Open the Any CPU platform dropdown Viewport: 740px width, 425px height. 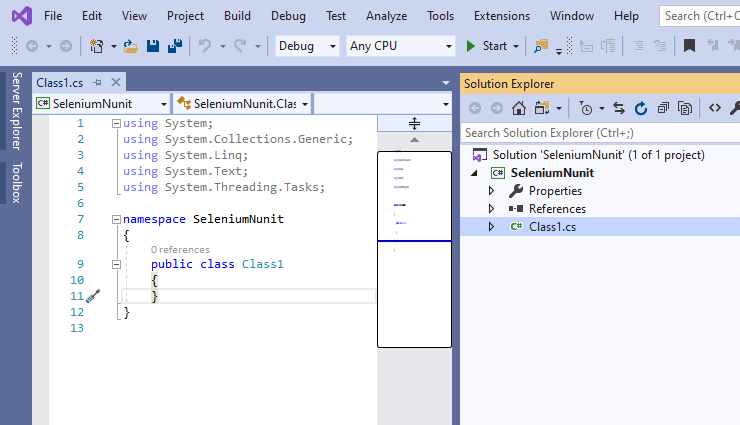(401, 46)
